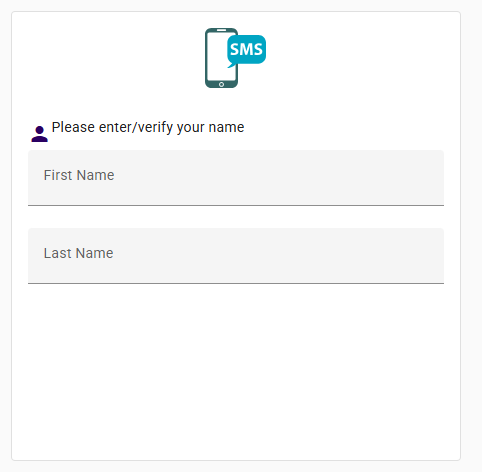Click the 'Last Name' placeholder label
The image size is (482, 472).
coord(78,253)
